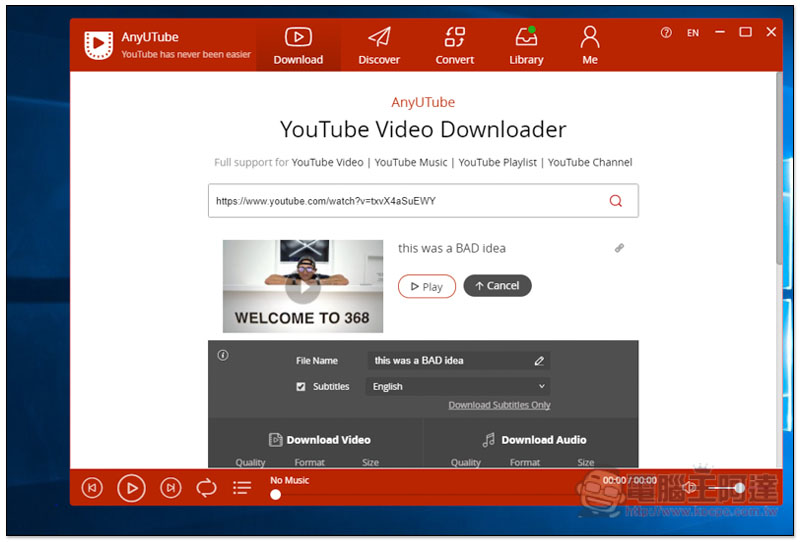Screen dimensions: 800x542
Task: Click the next track button
Action: tap(170, 488)
